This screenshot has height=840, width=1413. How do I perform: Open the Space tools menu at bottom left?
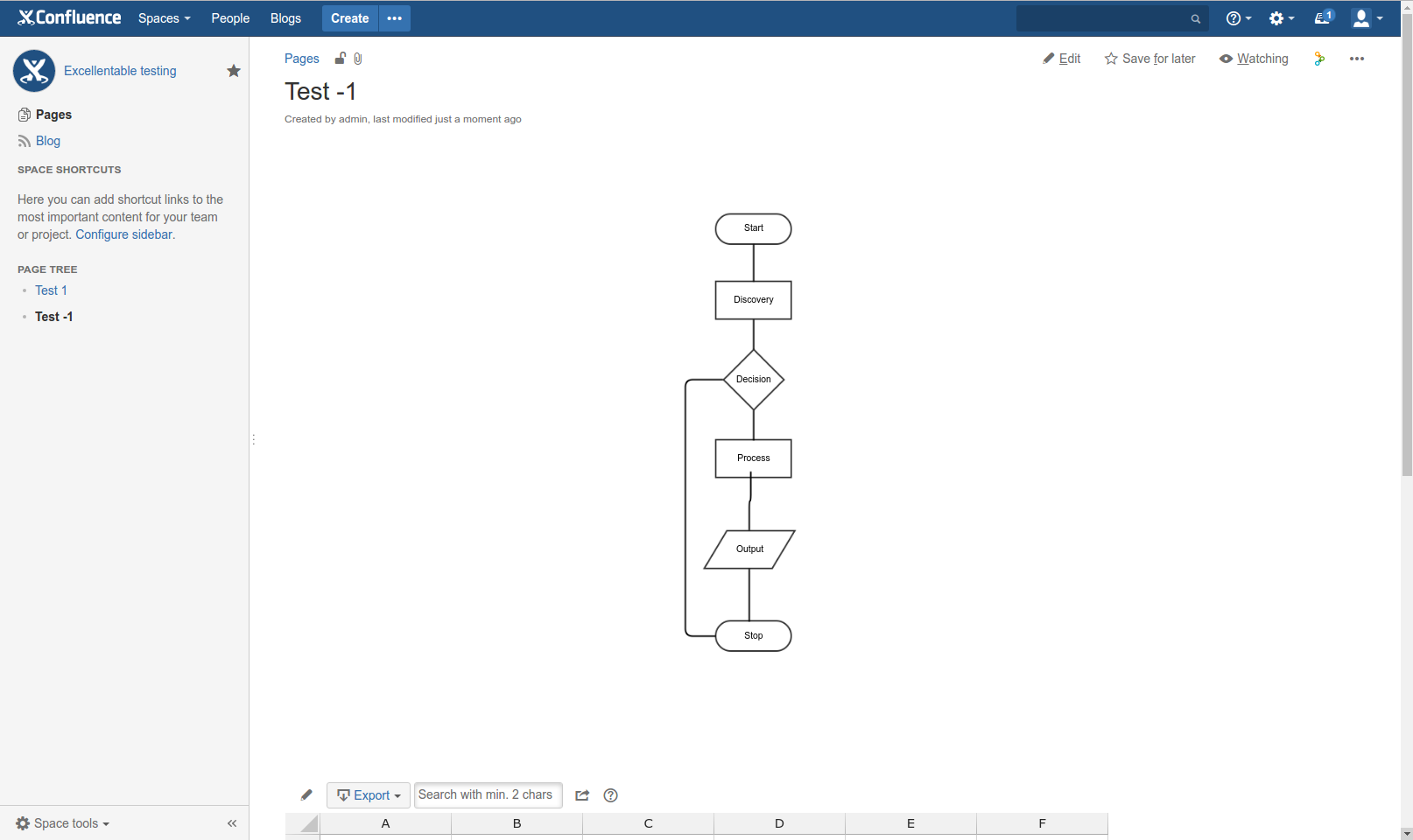point(61,823)
